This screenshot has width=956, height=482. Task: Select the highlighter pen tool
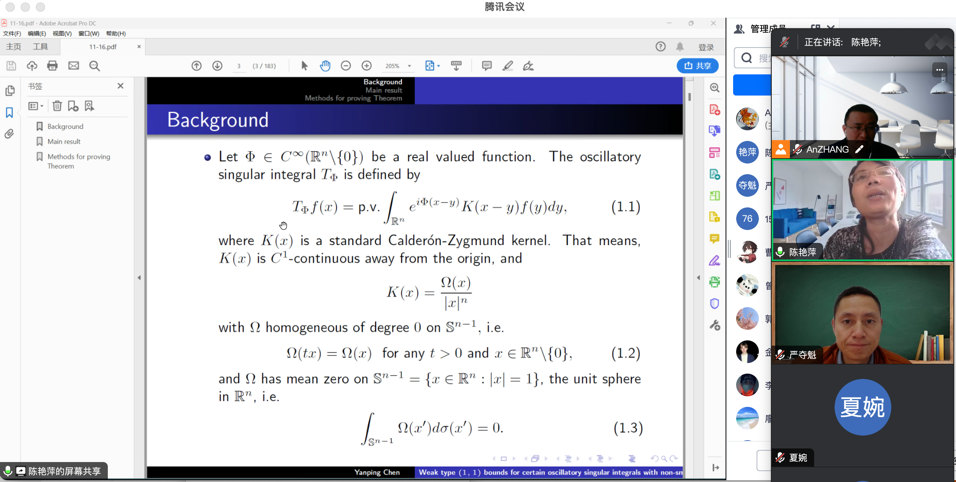[508, 66]
